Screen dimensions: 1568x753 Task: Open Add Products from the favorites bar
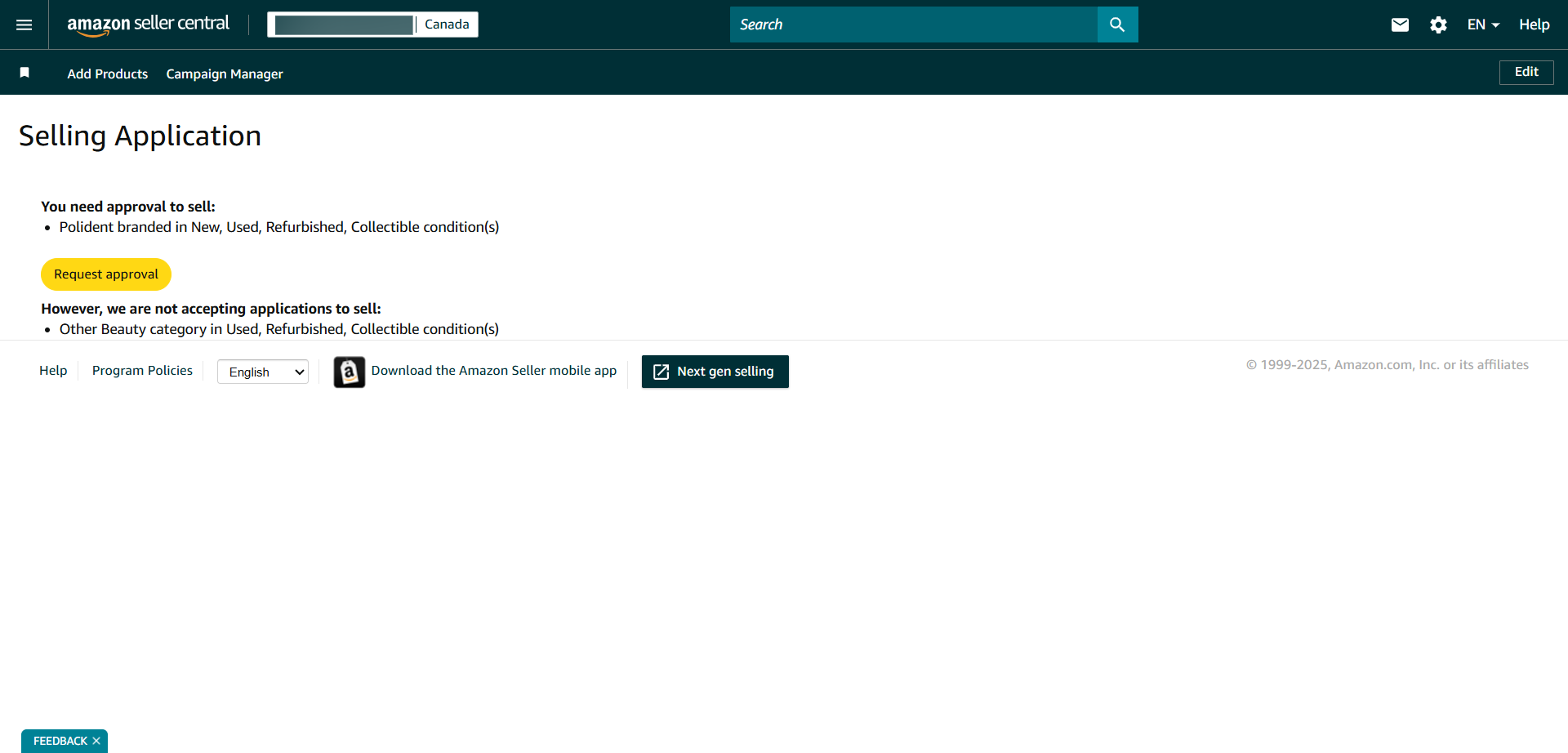107,74
